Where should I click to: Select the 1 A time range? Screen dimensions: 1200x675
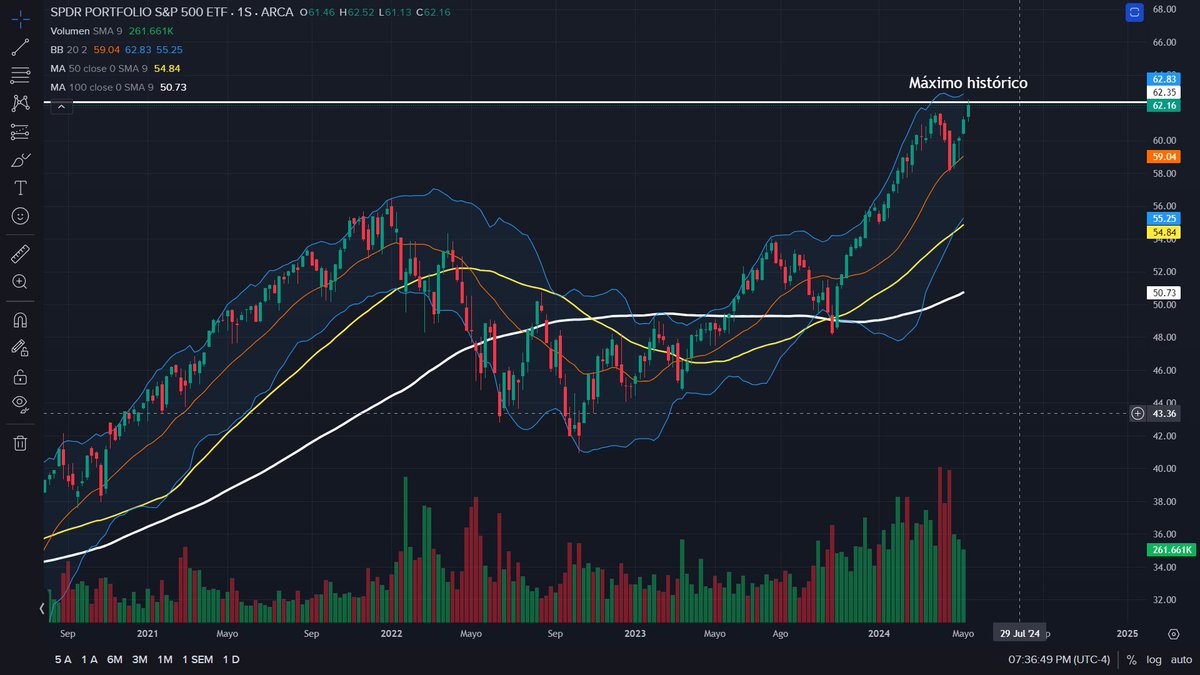coord(90,660)
